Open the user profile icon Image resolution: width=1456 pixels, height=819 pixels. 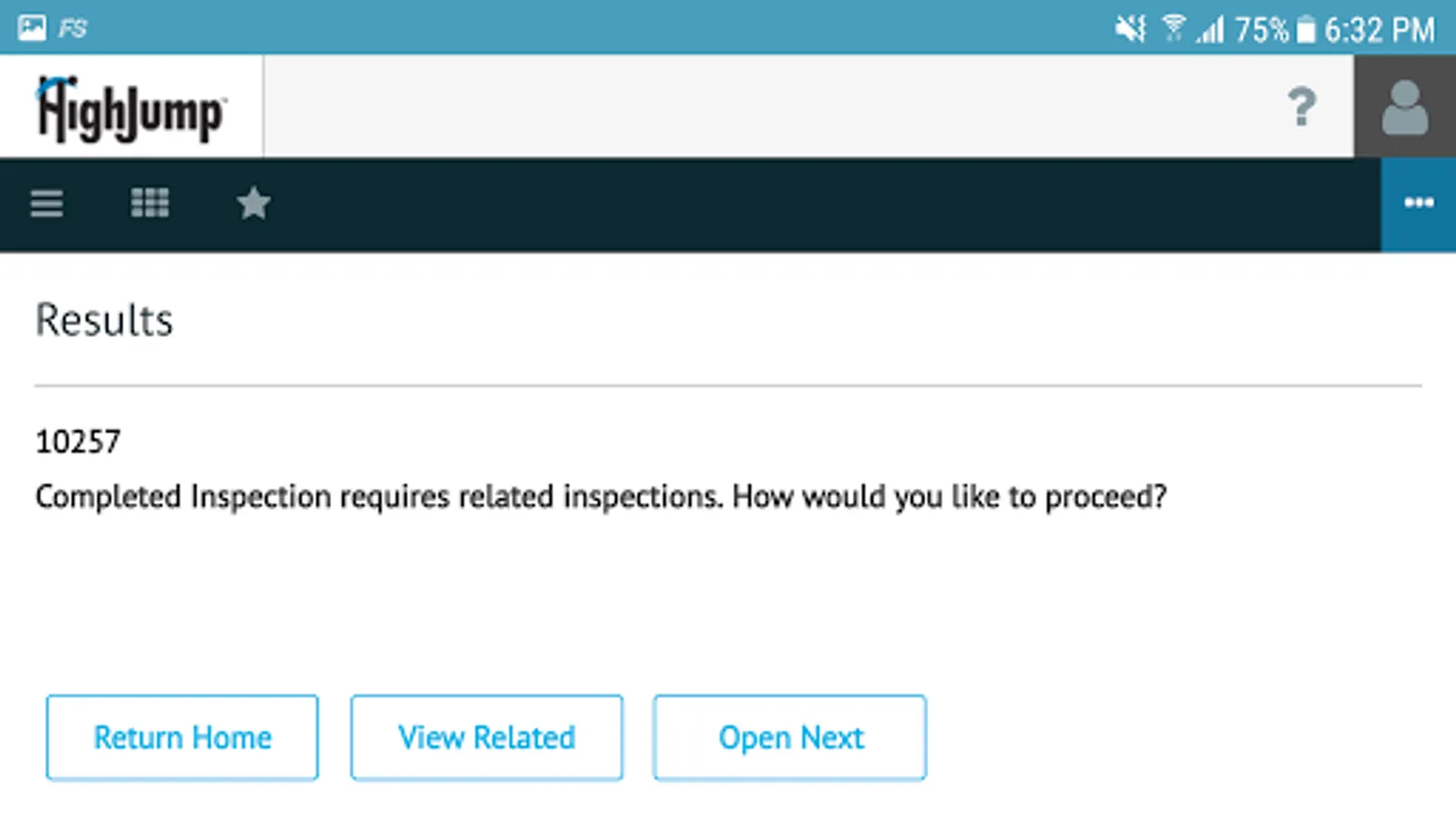coord(1404,106)
